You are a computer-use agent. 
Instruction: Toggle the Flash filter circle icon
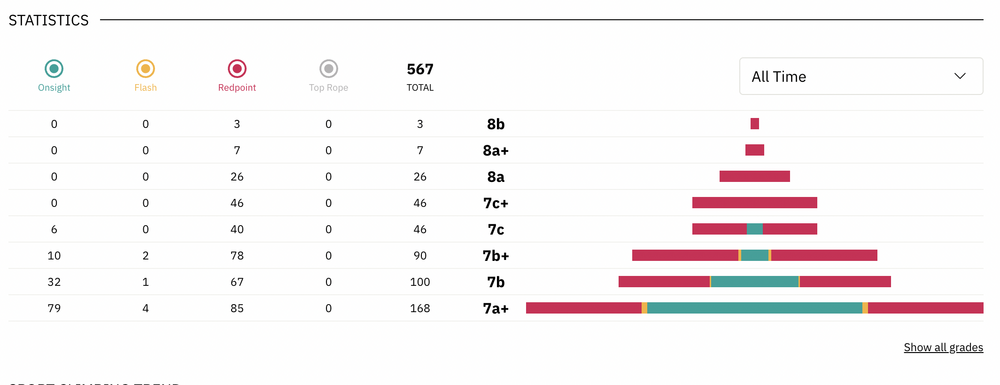pos(145,68)
